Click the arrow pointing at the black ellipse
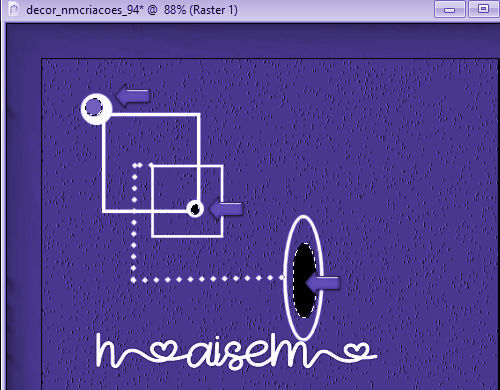The width and height of the screenshot is (500, 390). click(323, 283)
